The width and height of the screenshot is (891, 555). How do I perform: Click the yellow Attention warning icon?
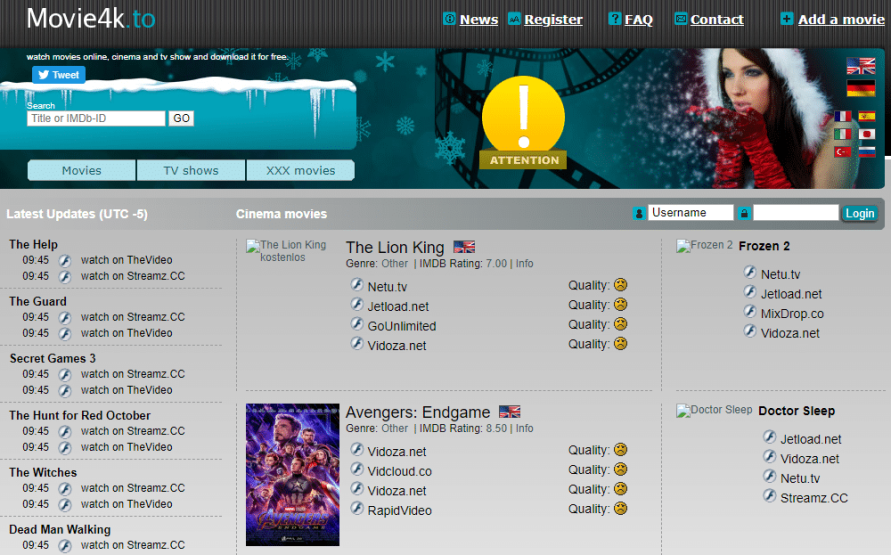pyautogui.click(x=523, y=122)
